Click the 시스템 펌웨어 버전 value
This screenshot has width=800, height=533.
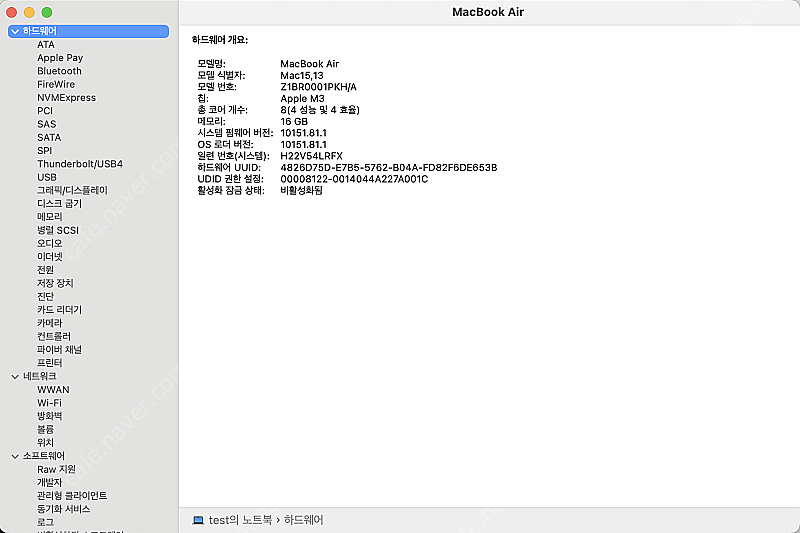tap(304, 133)
